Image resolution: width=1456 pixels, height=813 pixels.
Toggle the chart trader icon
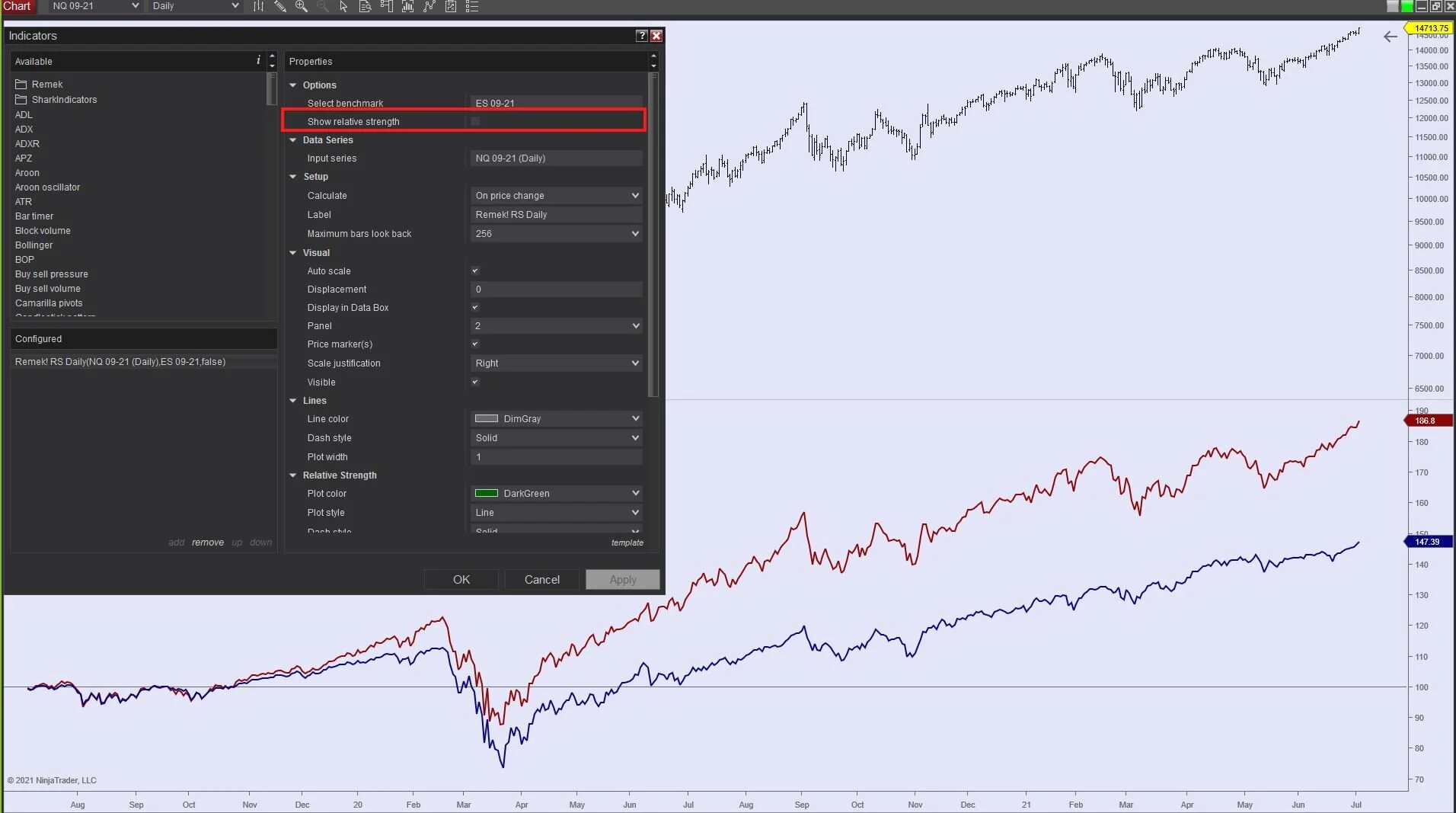[x=387, y=6]
